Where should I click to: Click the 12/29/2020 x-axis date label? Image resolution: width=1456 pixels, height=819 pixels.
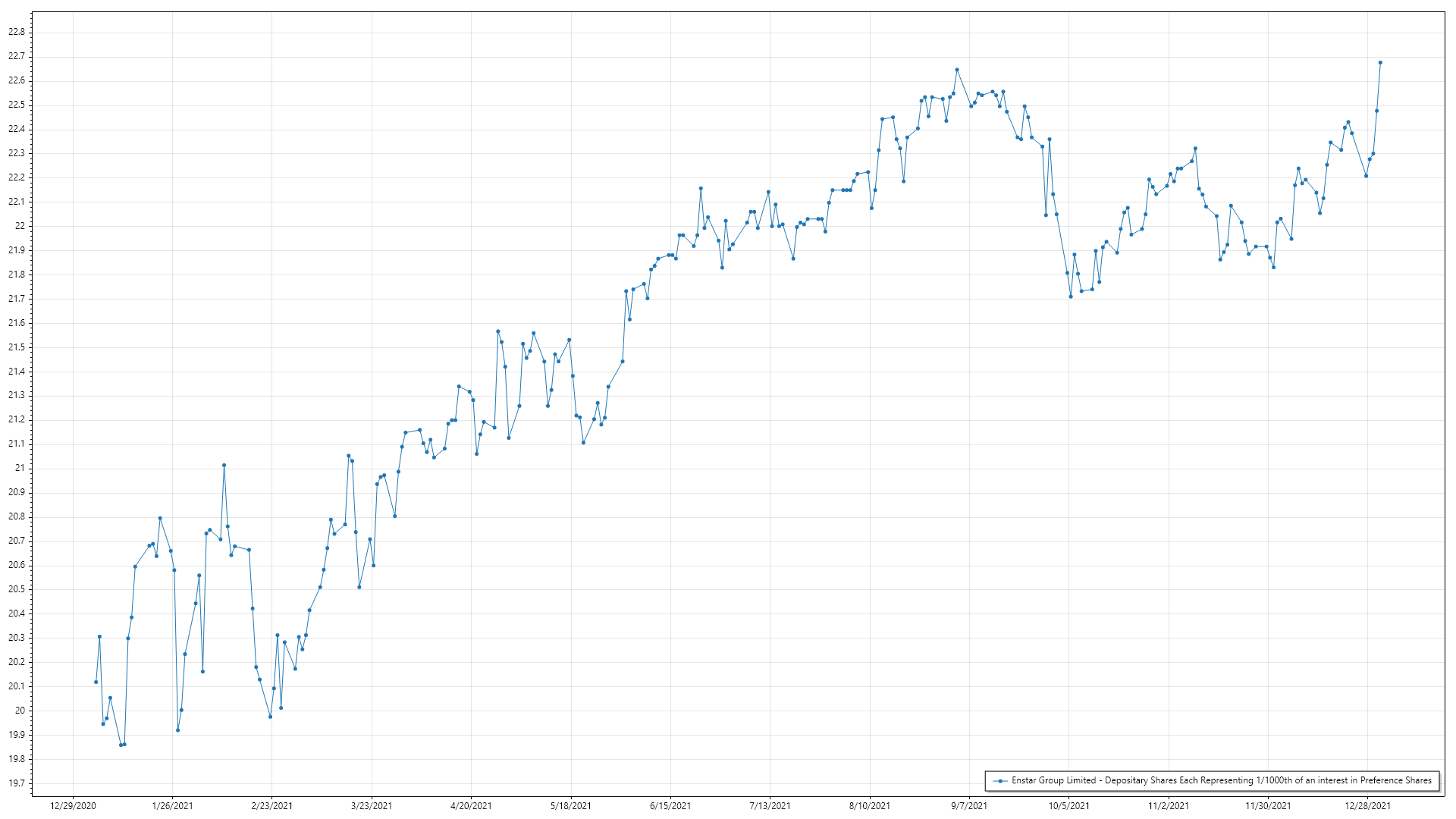(x=73, y=806)
